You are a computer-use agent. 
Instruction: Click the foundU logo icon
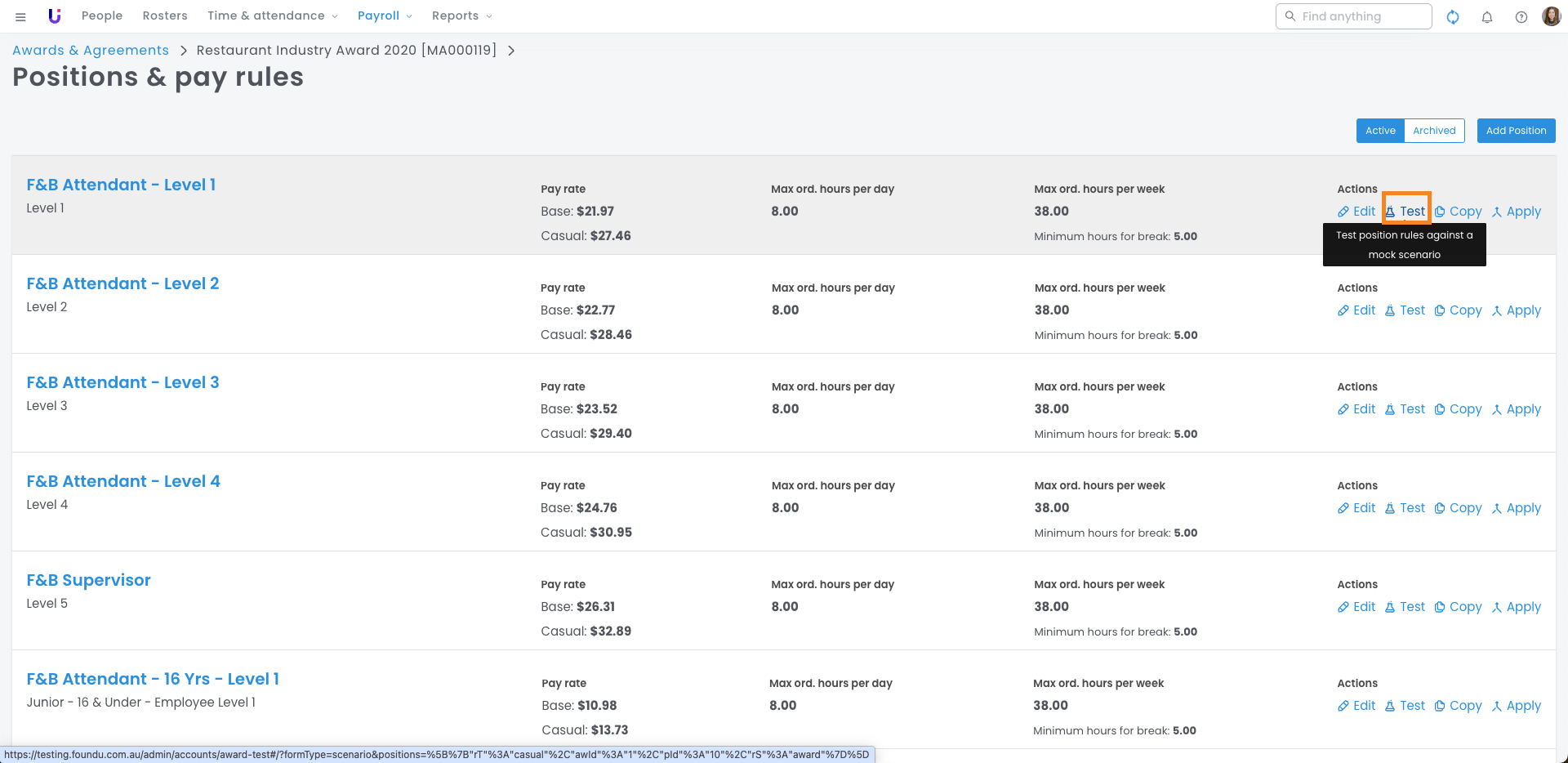tap(55, 16)
